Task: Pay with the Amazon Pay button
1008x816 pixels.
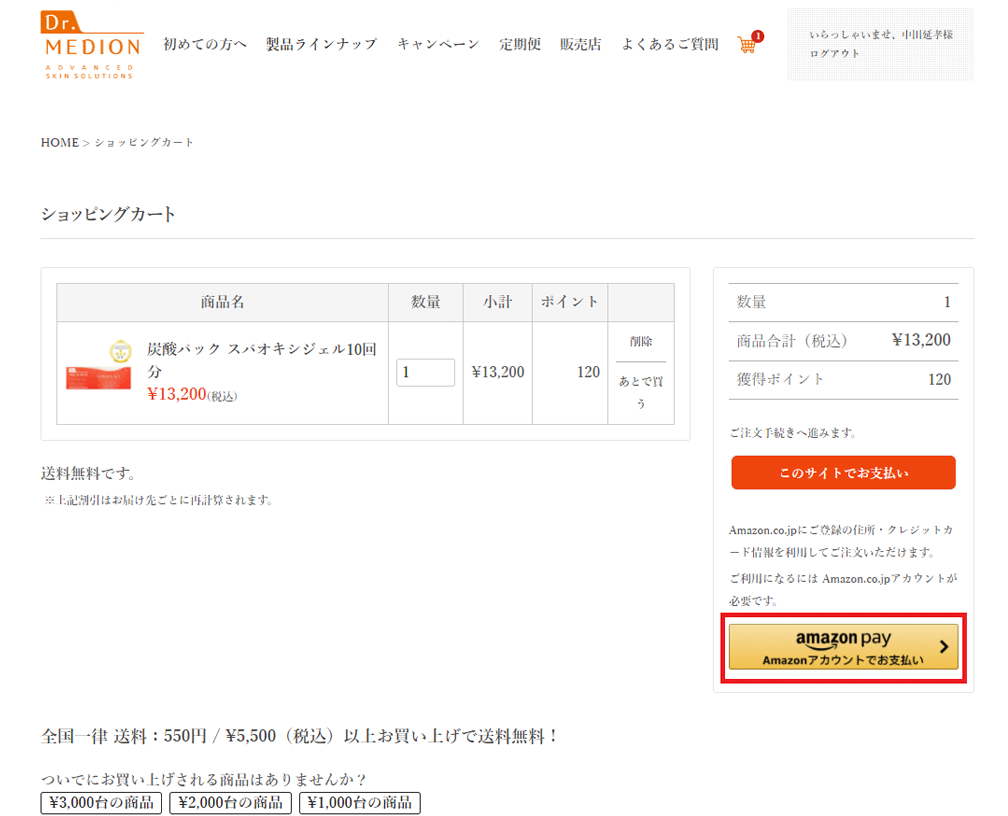Action: coord(843,647)
